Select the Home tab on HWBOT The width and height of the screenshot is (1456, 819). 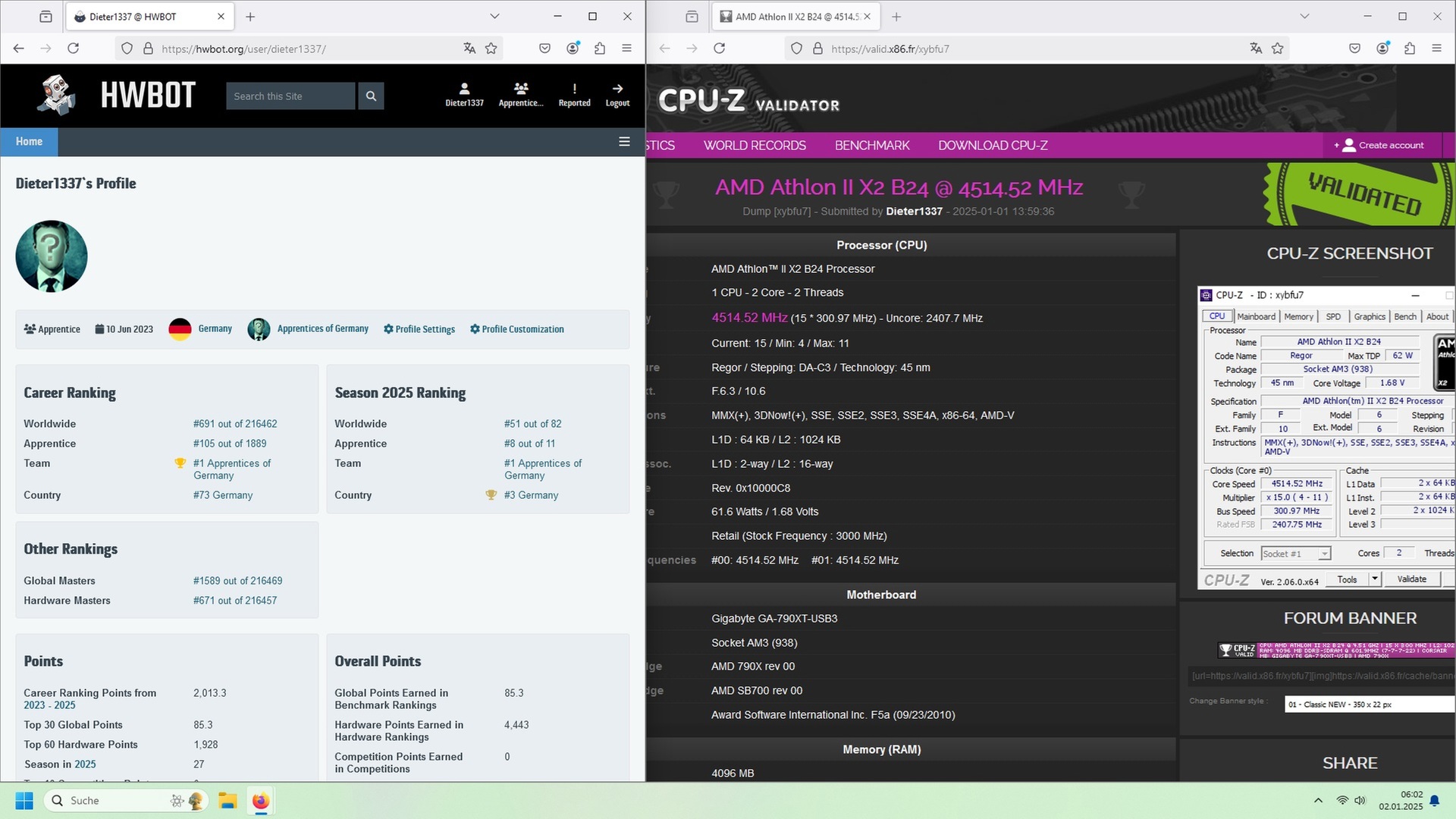tap(29, 142)
